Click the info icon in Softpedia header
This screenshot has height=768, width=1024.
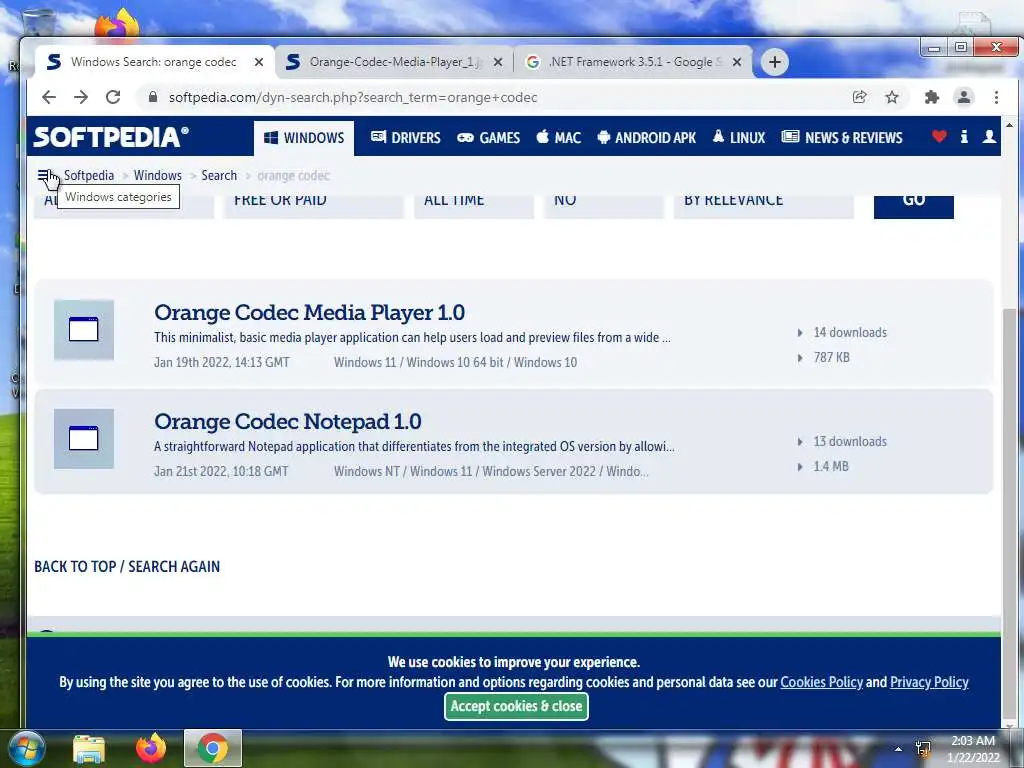coord(965,136)
